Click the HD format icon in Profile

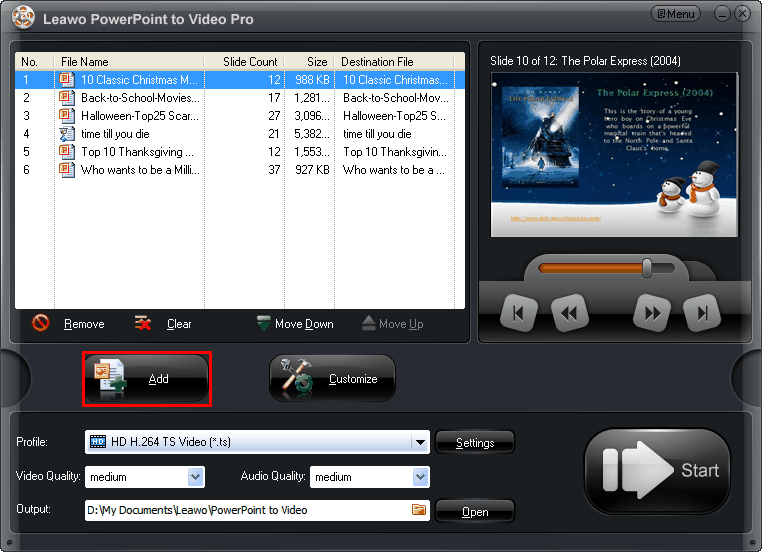pyautogui.click(x=98, y=442)
